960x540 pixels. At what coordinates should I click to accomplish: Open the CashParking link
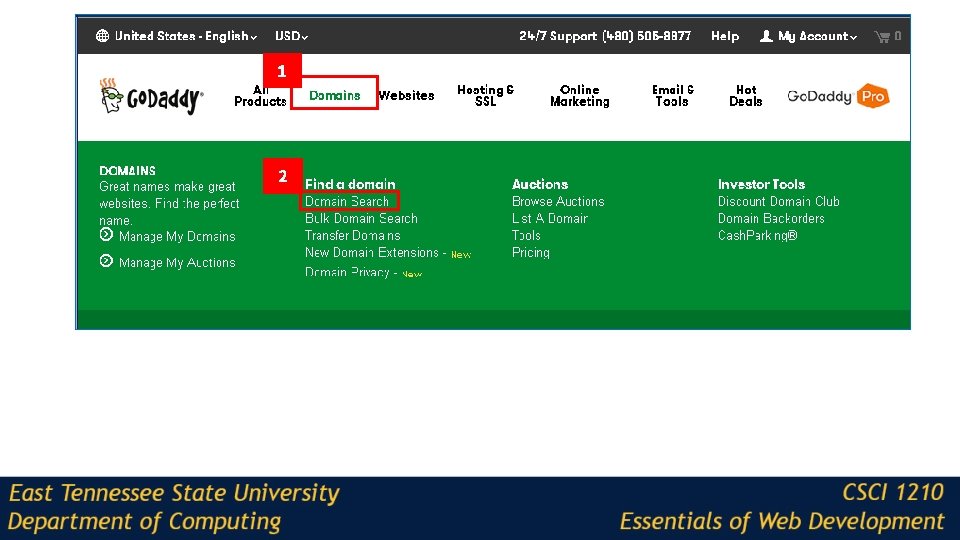coord(757,236)
